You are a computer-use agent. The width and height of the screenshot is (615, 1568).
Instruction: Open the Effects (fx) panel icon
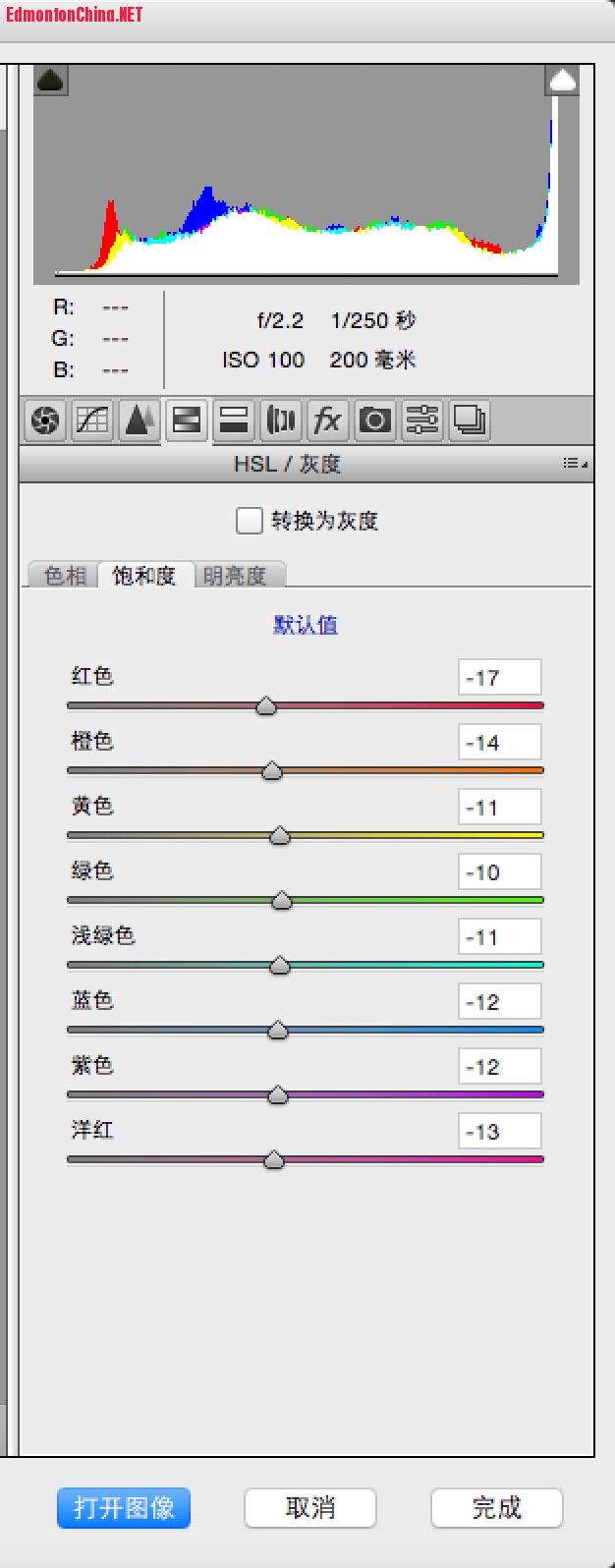coord(327,421)
